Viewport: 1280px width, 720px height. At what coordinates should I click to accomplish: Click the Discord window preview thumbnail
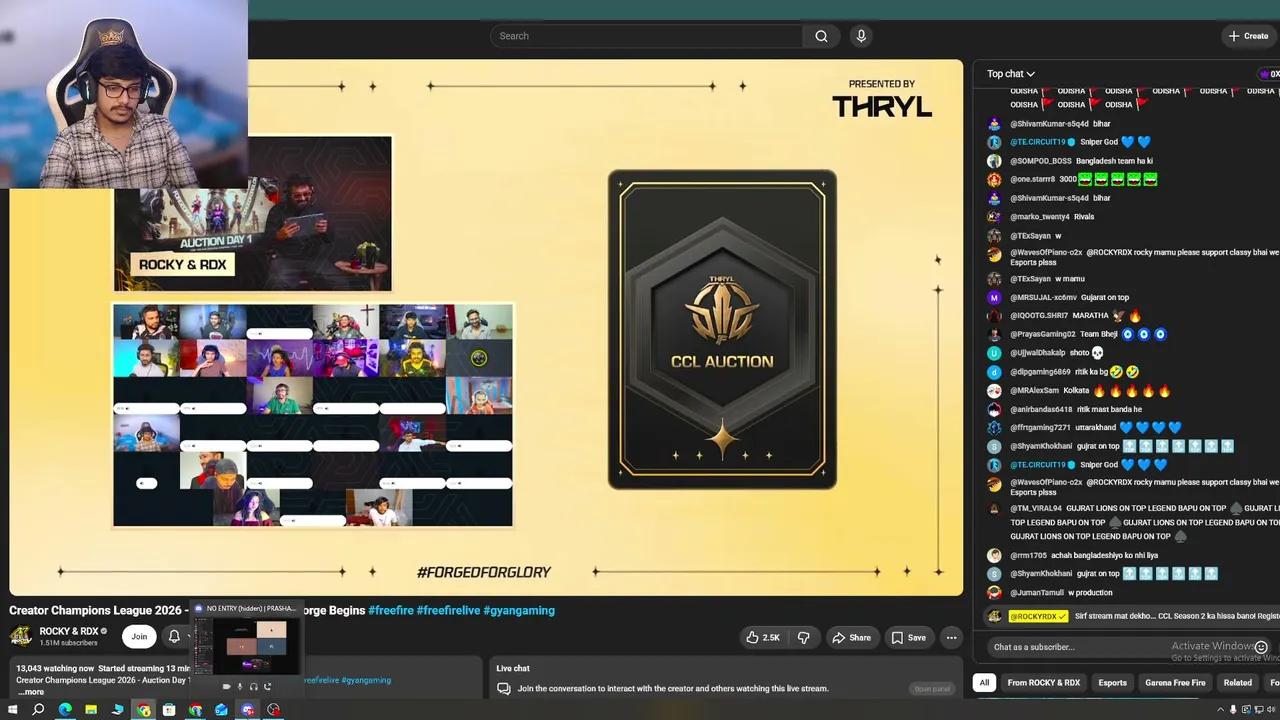pos(247,646)
